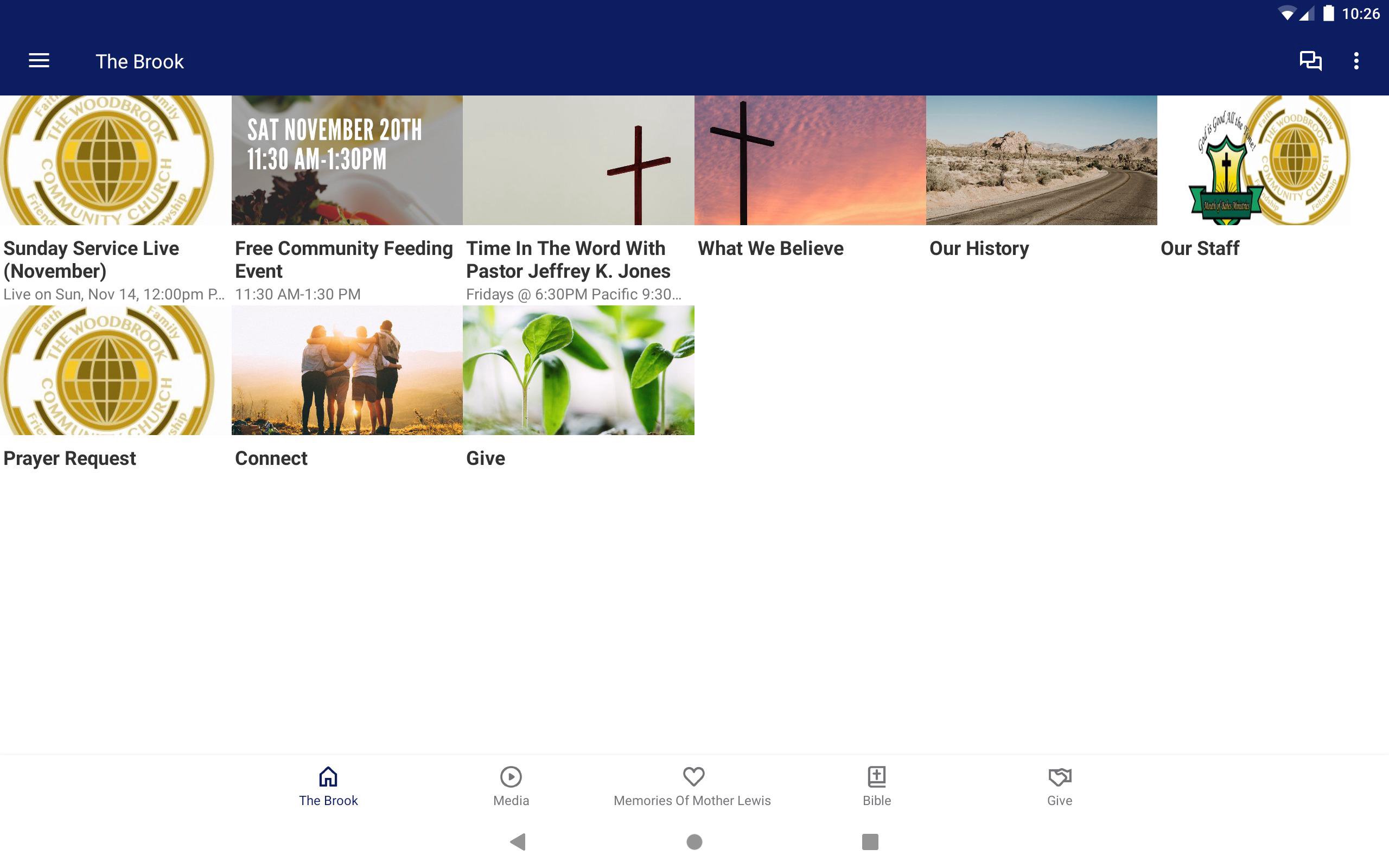Tap the Media play icon tab

[x=510, y=777]
